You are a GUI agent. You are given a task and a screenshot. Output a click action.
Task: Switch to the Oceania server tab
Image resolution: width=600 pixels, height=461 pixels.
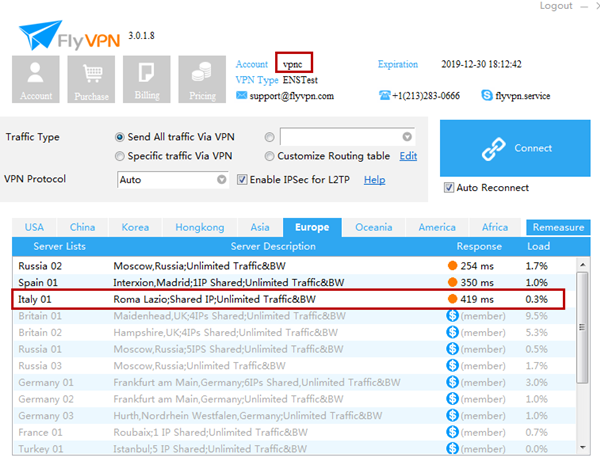click(x=373, y=227)
